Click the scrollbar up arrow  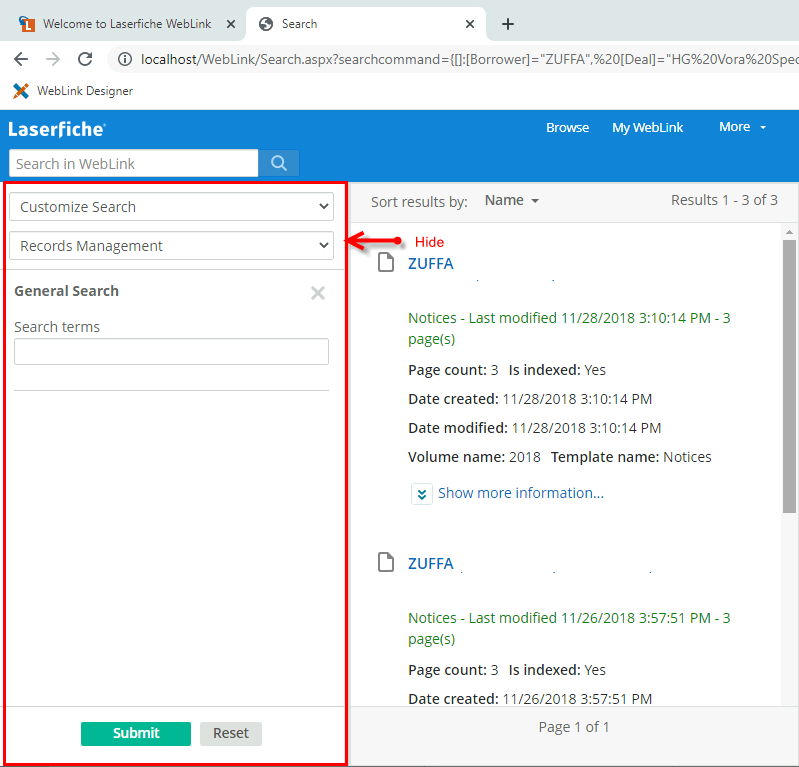(789, 232)
